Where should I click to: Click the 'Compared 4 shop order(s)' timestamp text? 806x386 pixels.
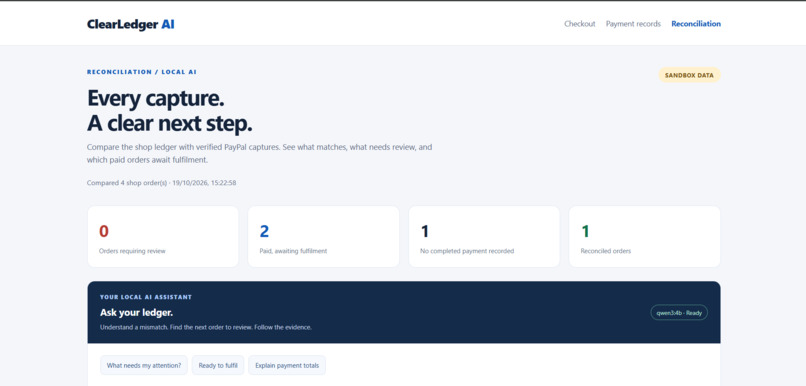(x=161, y=182)
